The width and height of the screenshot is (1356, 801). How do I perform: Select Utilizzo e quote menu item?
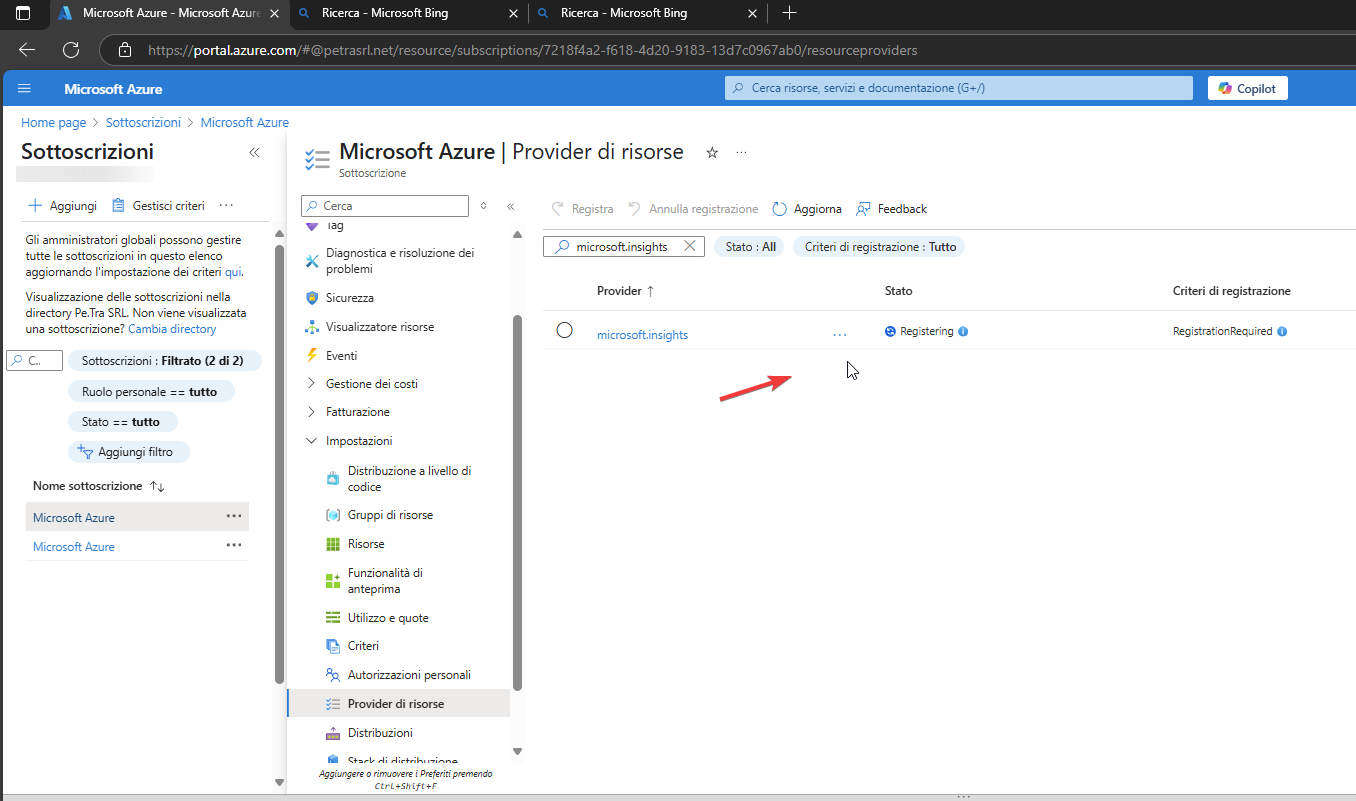click(387, 618)
